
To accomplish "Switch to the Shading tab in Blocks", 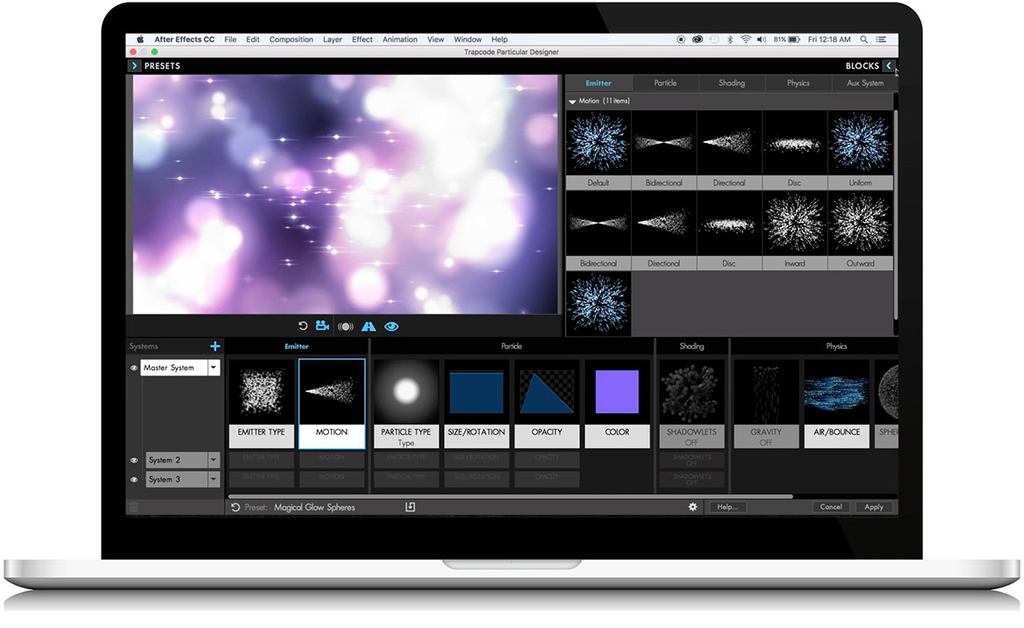I will [731, 83].
